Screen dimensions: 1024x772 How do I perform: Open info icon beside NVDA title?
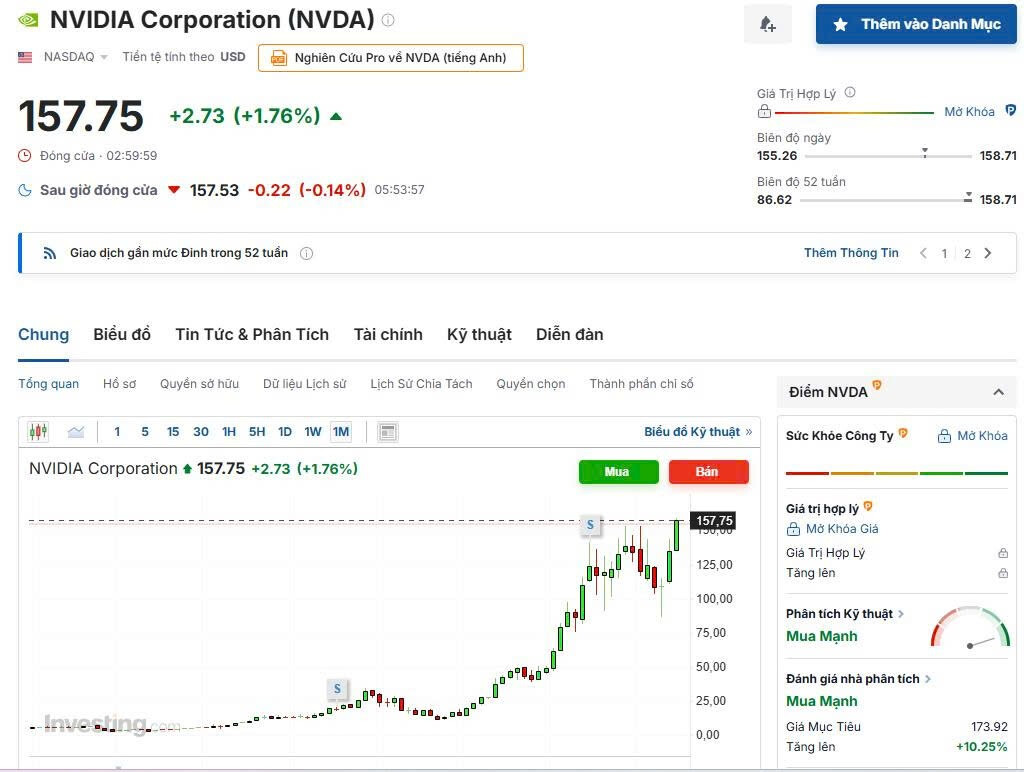click(x=388, y=20)
